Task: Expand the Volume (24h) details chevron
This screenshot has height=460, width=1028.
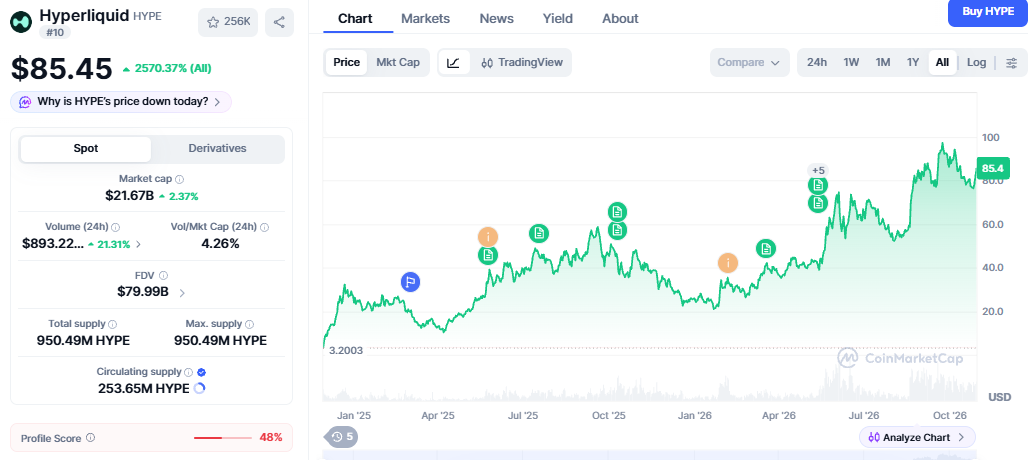Action: tap(138, 244)
